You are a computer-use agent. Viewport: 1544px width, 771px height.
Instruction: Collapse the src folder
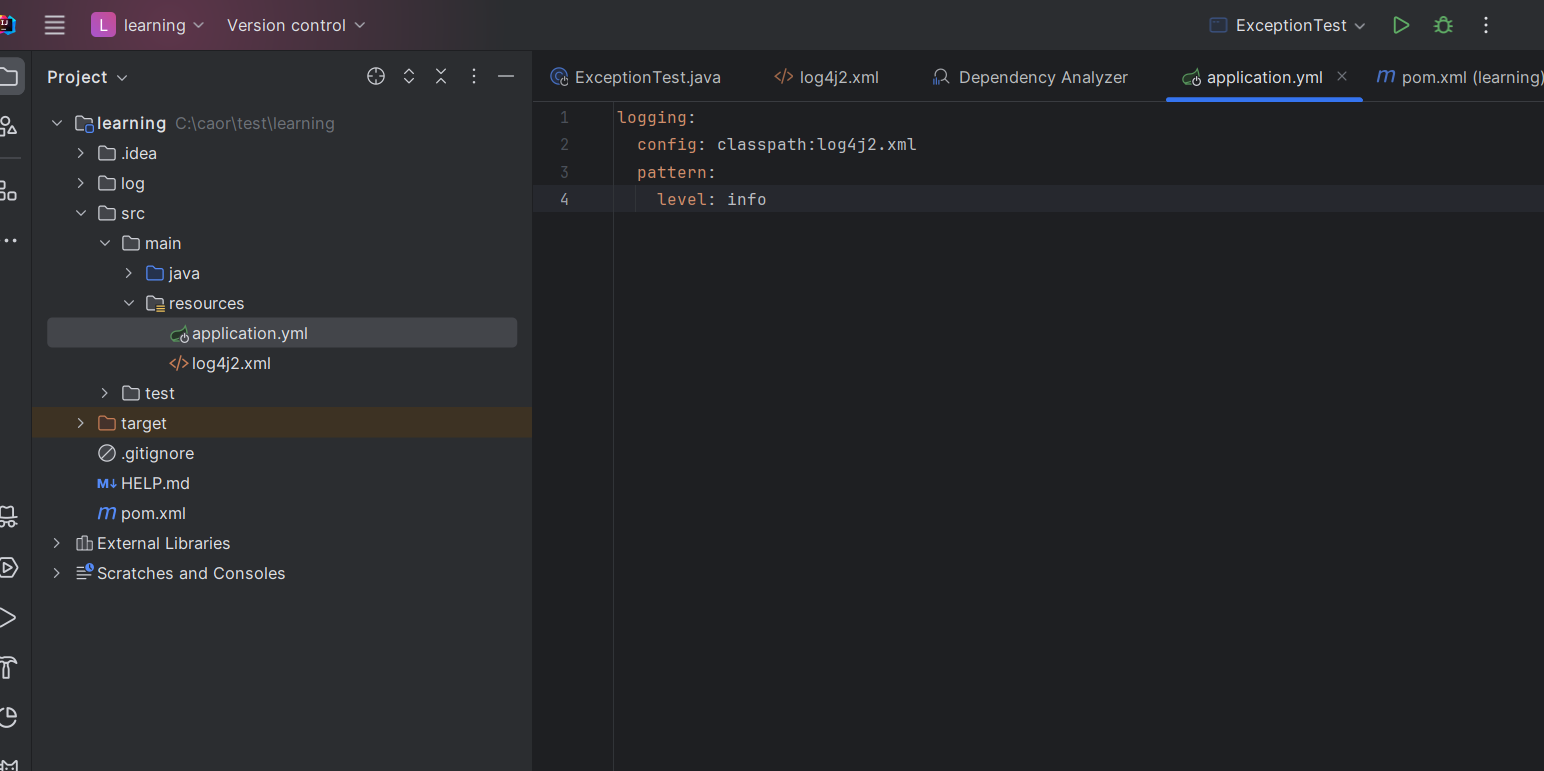point(81,213)
